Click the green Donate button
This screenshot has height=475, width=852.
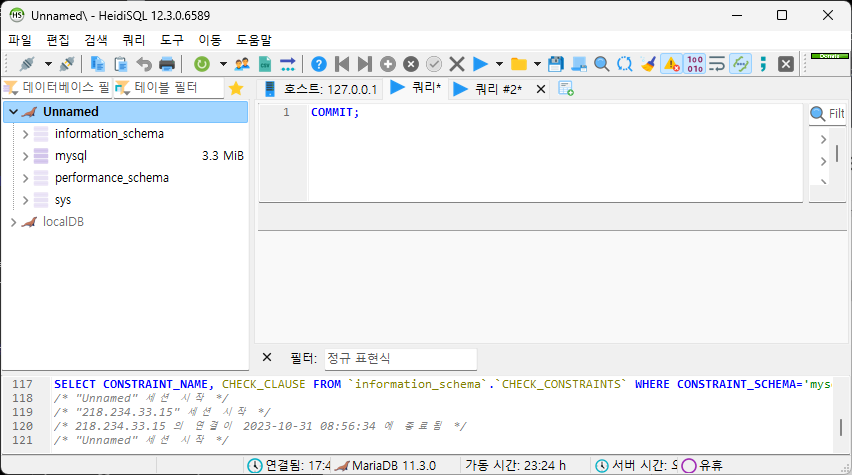829,56
